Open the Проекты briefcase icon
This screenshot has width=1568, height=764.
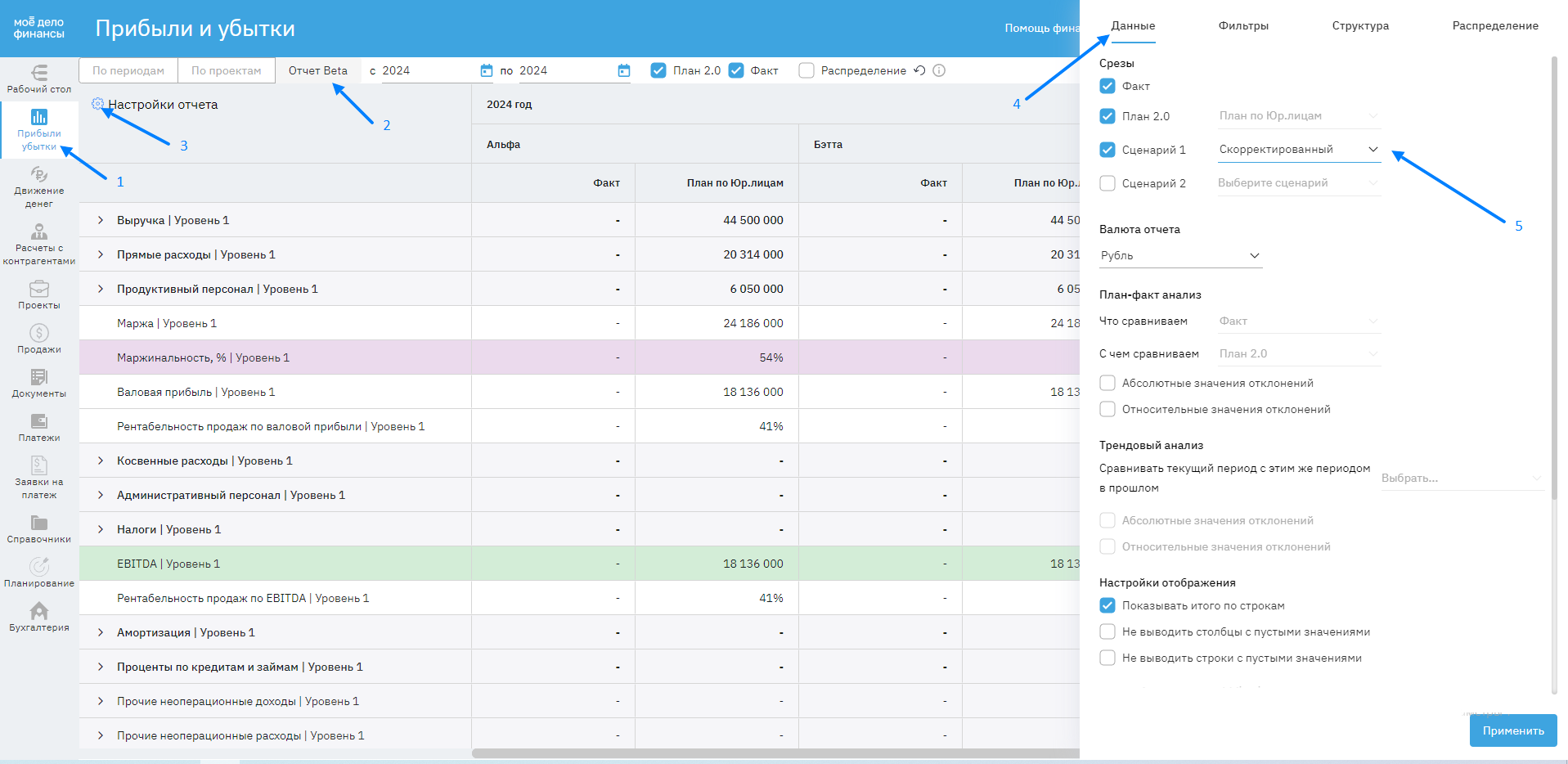click(38, 290)
